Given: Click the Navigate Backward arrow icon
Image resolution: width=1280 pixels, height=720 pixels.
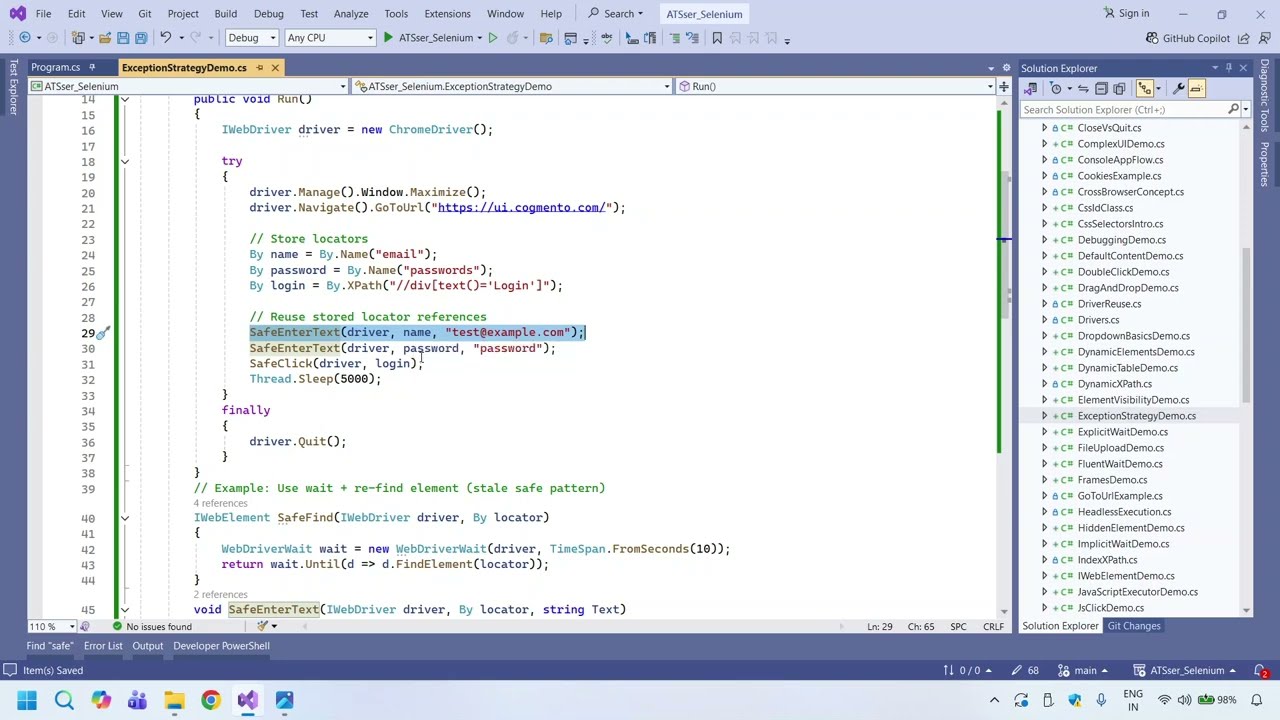Looking at the screenshot, I should 25,38.
